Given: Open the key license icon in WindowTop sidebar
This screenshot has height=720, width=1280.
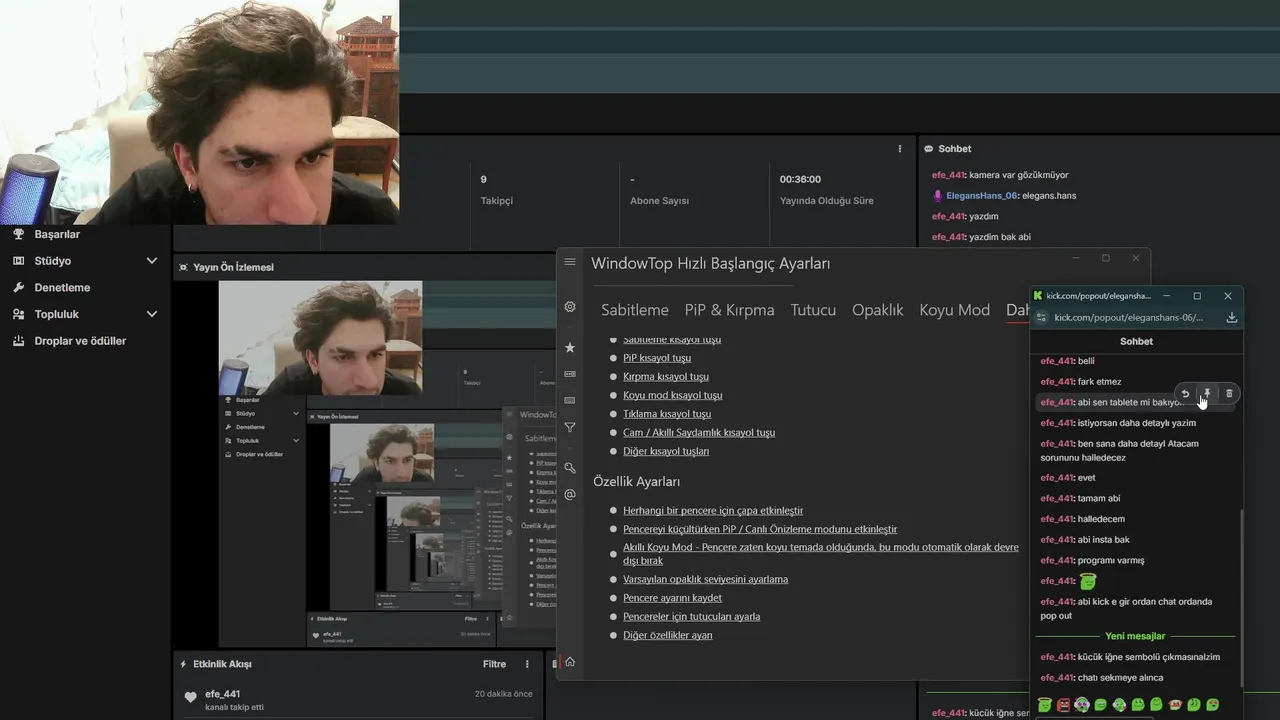Looking at the screenshot, I should [570, 468].
